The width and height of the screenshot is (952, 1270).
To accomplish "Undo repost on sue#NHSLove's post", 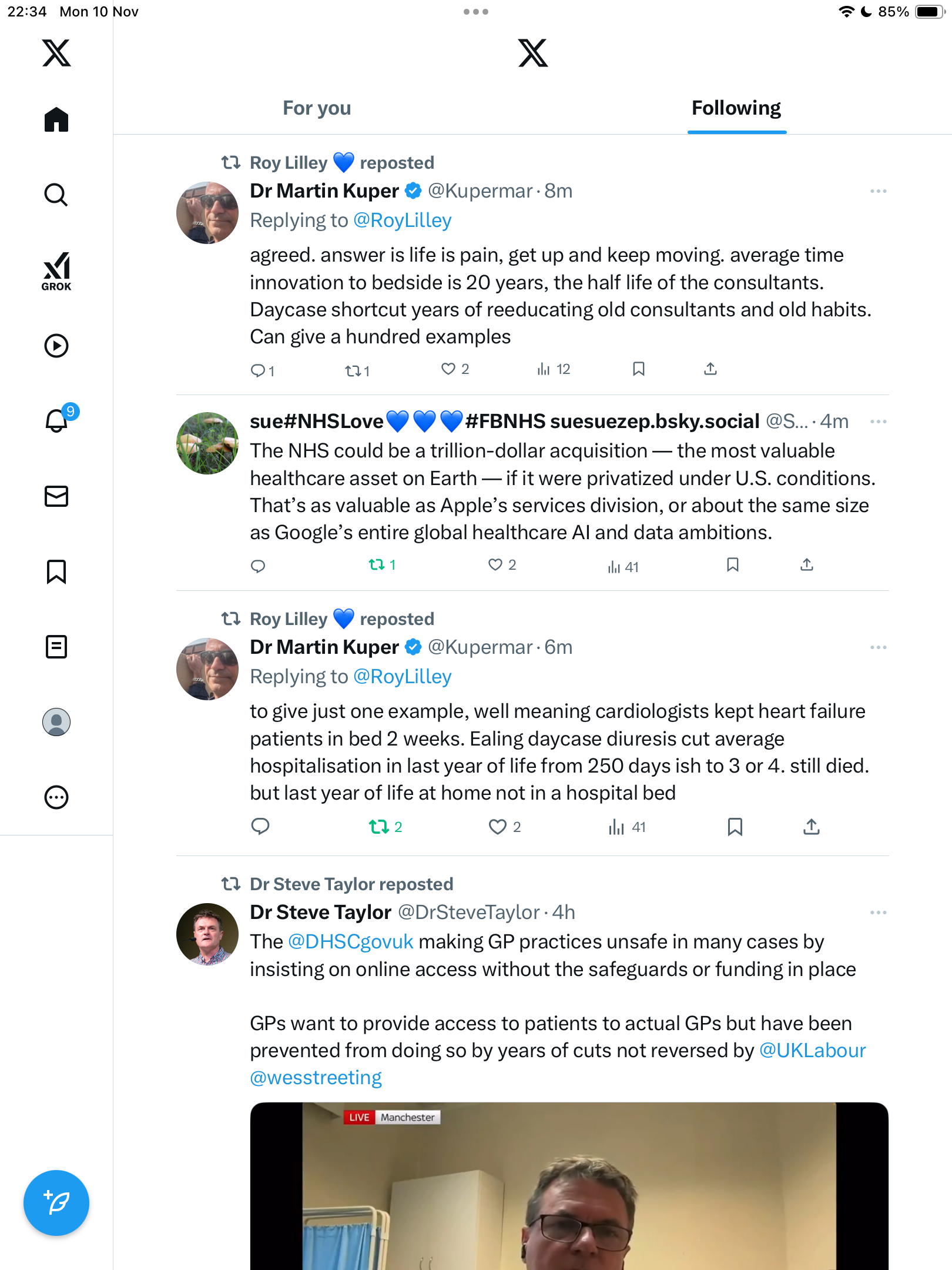I will (x=377, y=565).
